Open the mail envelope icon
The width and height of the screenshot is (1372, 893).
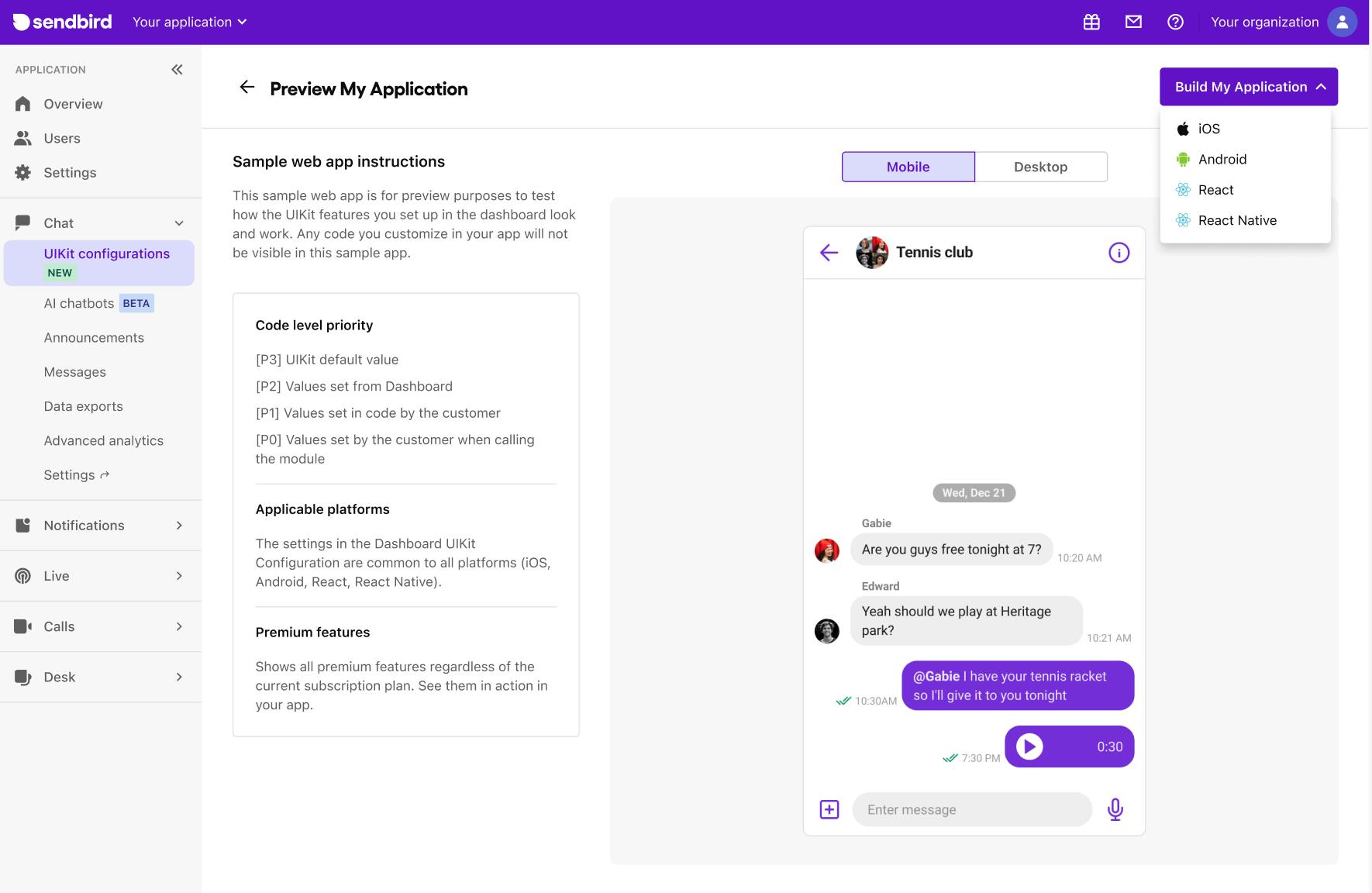click(x=1133, y=22)
